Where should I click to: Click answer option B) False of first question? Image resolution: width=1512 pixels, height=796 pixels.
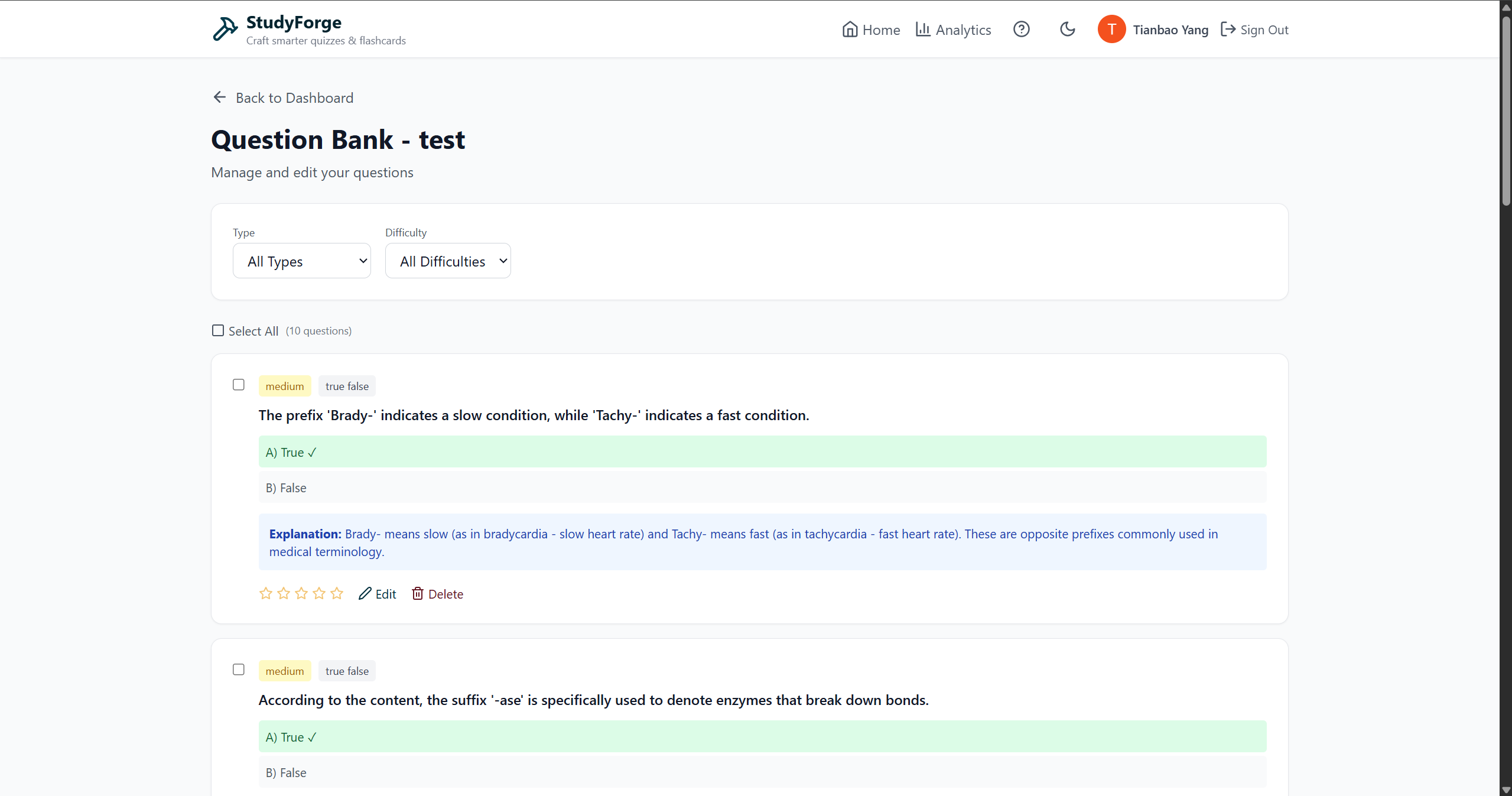click(762, 488)
